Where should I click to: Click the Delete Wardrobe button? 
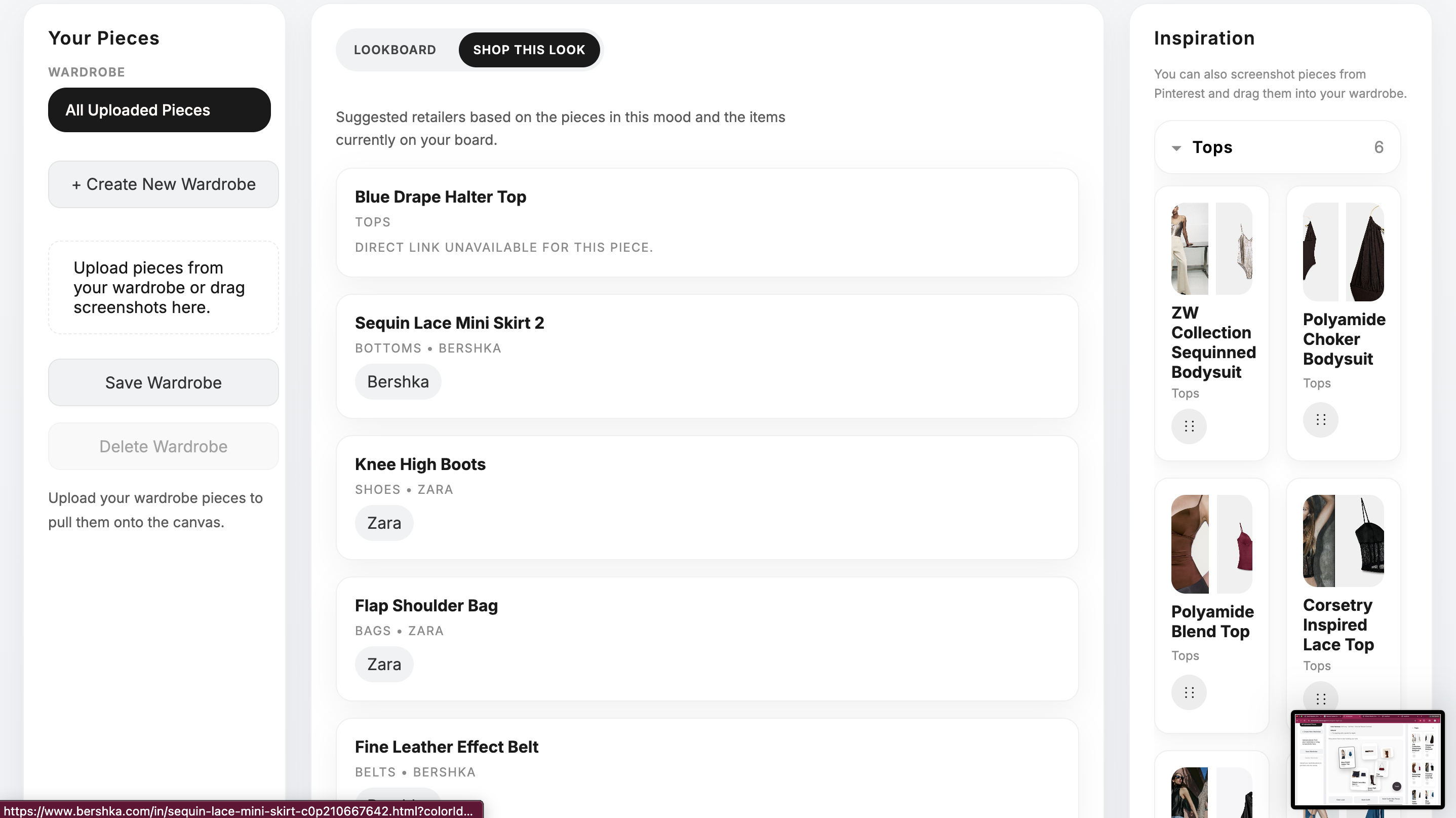coord(163,446)
